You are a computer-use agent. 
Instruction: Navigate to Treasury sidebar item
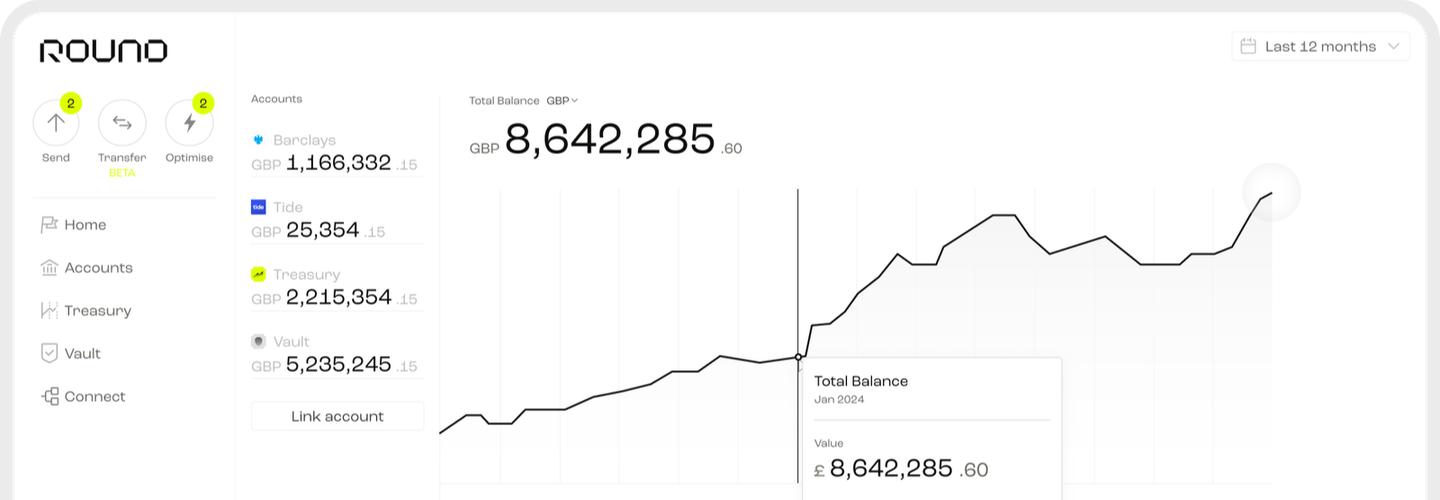(97, 311)
